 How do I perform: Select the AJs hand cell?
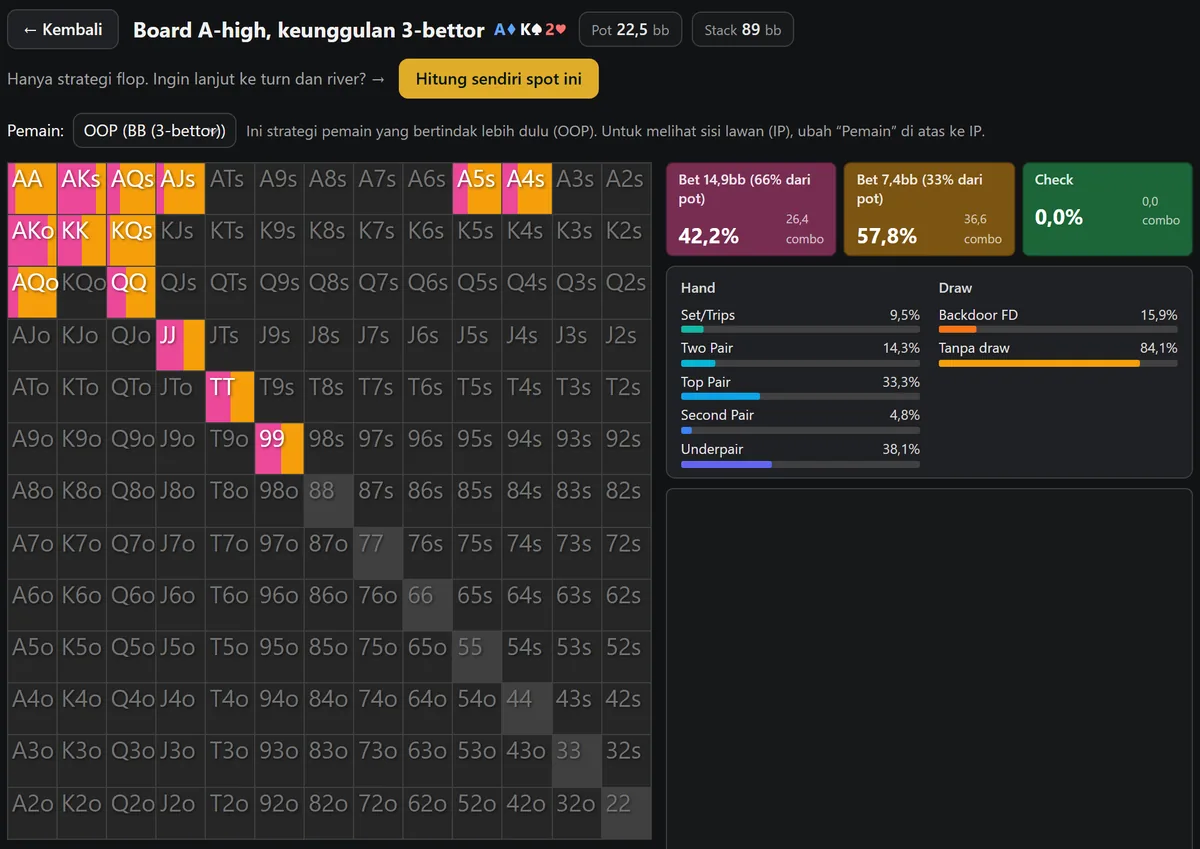pyautogui.click(x=181, y=188)
